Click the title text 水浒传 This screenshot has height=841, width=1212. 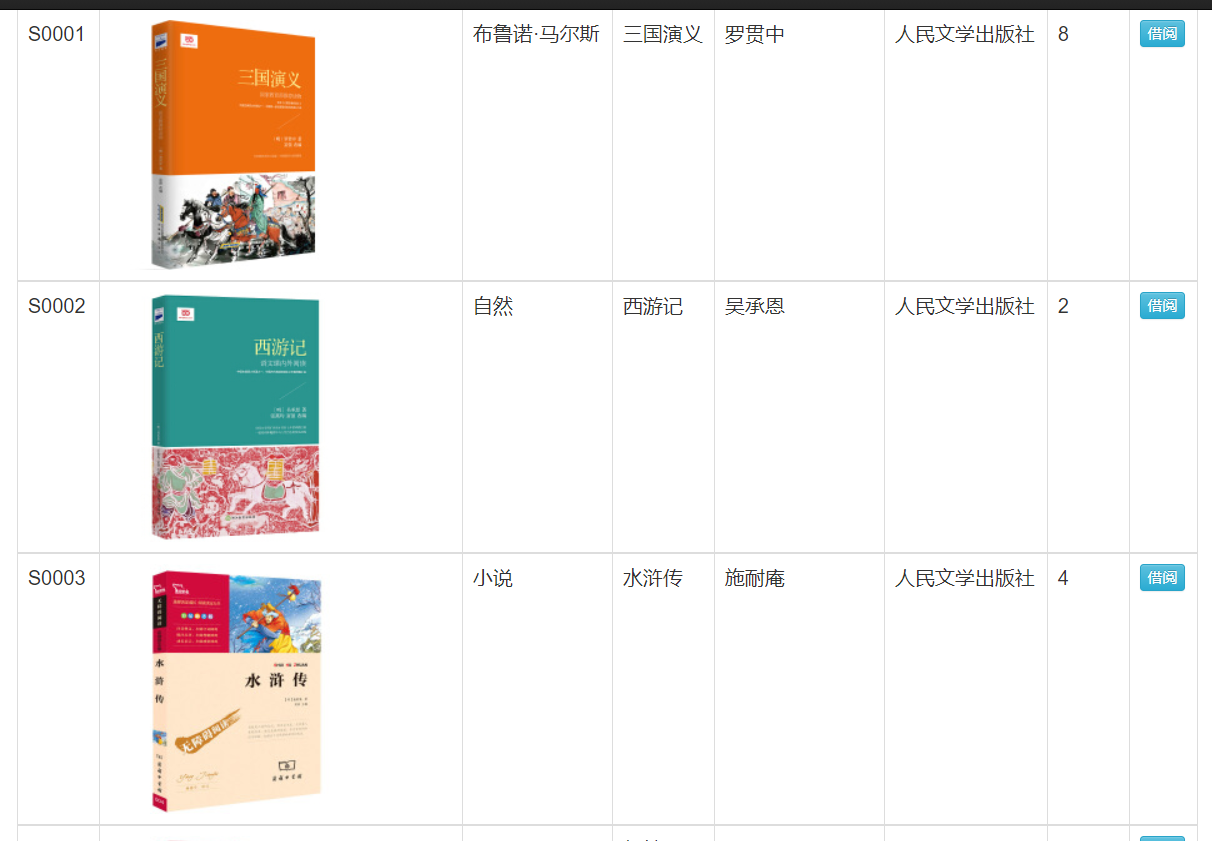[x=653, y=579]
